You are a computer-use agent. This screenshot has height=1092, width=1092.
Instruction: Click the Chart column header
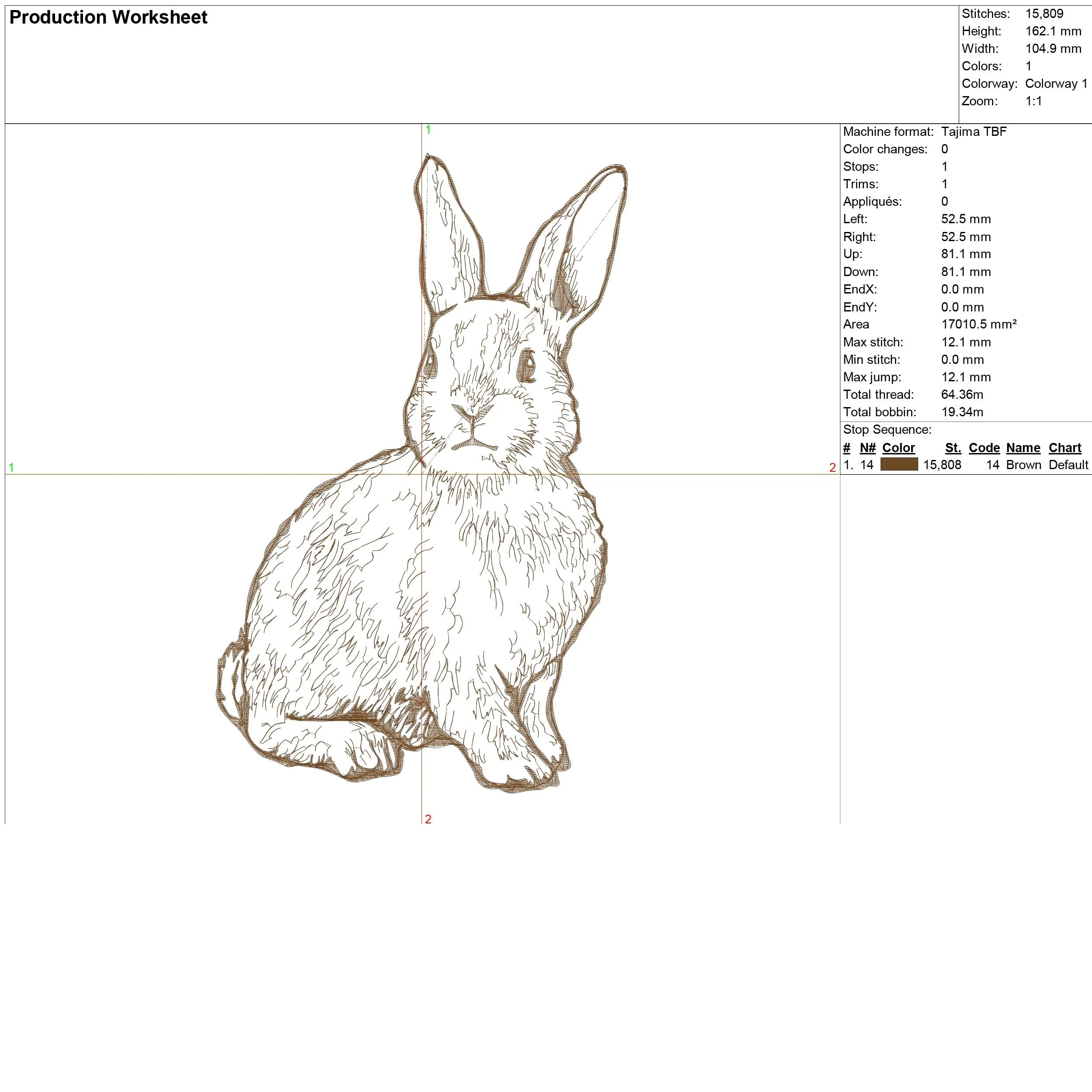coord(1064,448)
